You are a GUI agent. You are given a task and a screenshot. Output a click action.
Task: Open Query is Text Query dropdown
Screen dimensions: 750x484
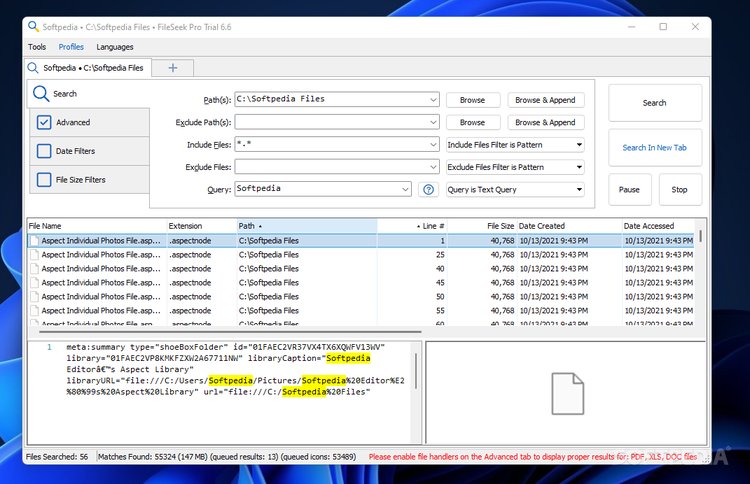click(x=515, y=189)
